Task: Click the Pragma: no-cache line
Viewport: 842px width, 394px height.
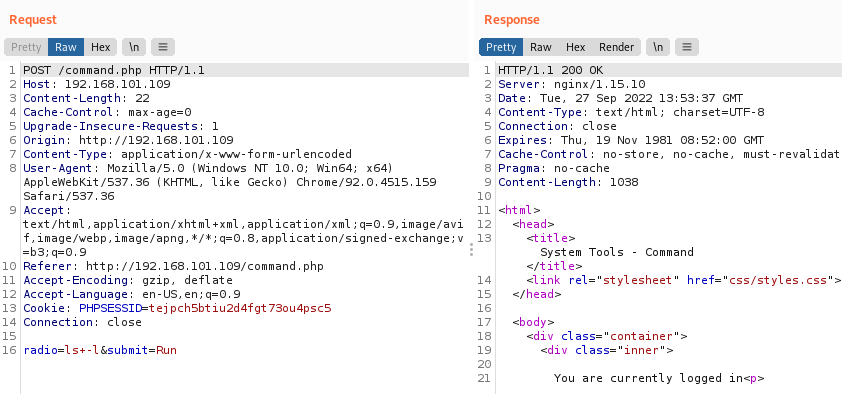Action: point(554,168)
